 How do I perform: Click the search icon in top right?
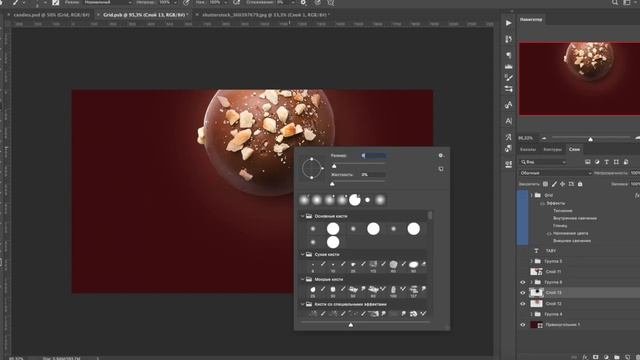(615, 2)
